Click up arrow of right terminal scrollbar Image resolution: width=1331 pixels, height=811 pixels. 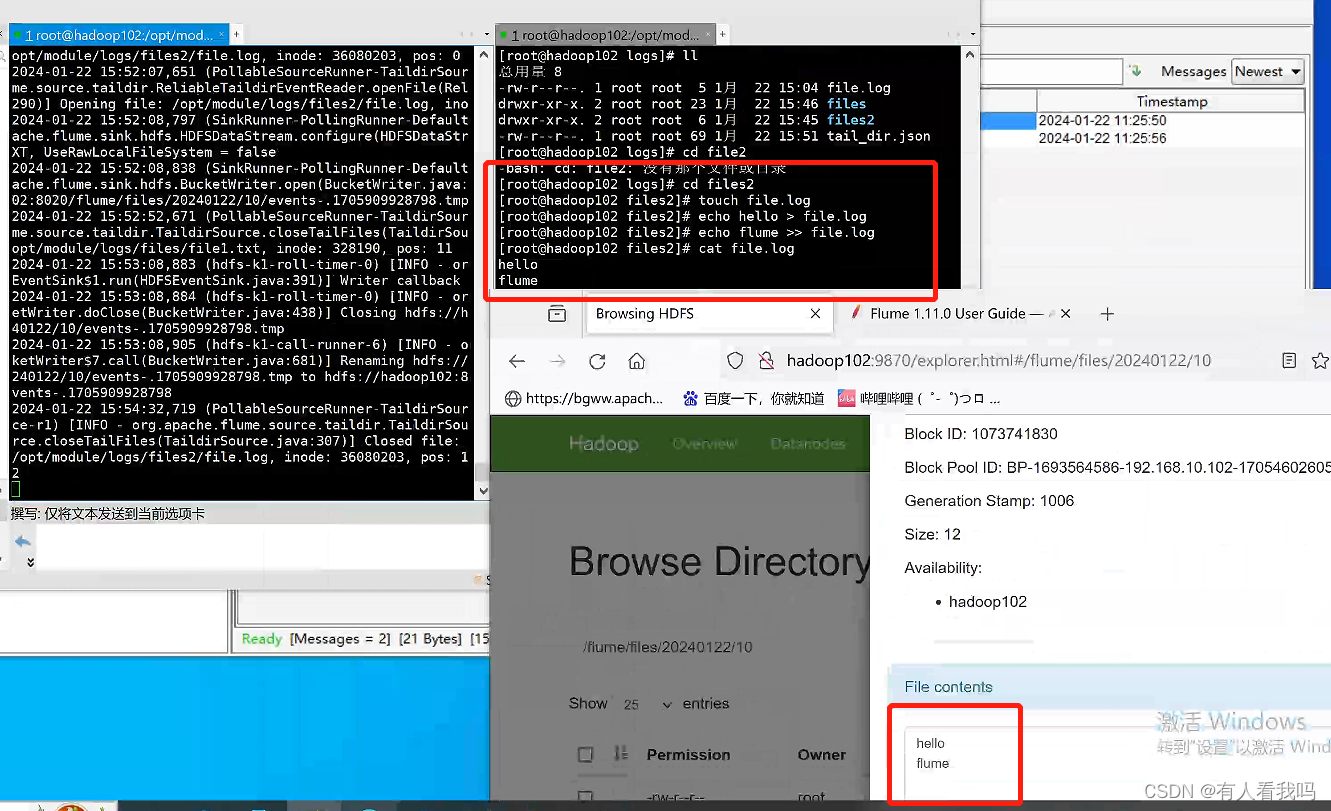[969, 54]
